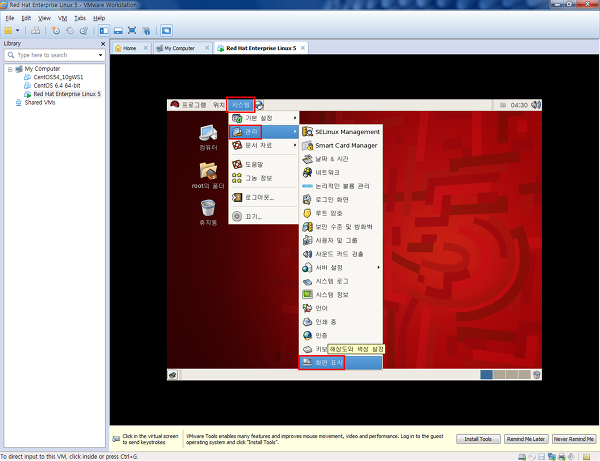Click the console view toolbar icon

(x=166, y=30)
